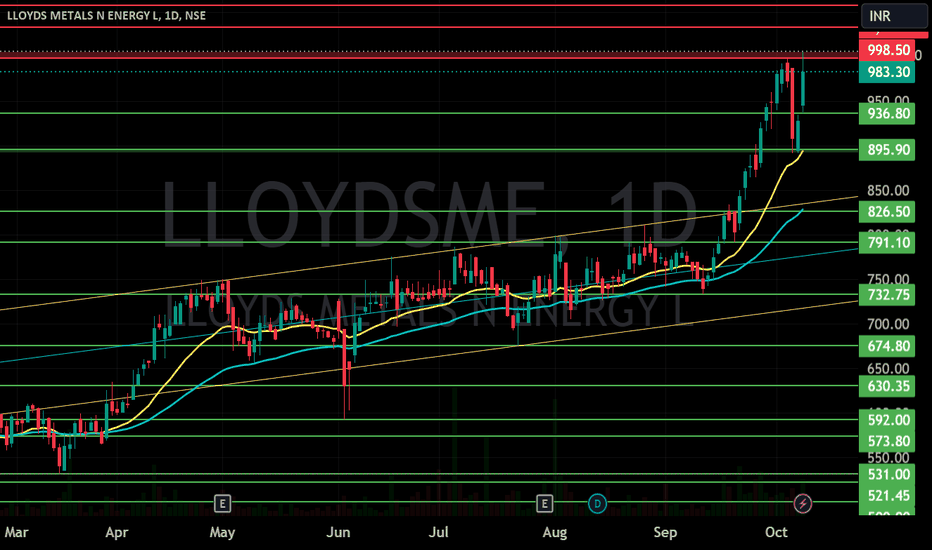Image resolution: width=932 pixels, height=550 pixels.
Task: Click the Jul label on time axis
Action: (439, 532)
